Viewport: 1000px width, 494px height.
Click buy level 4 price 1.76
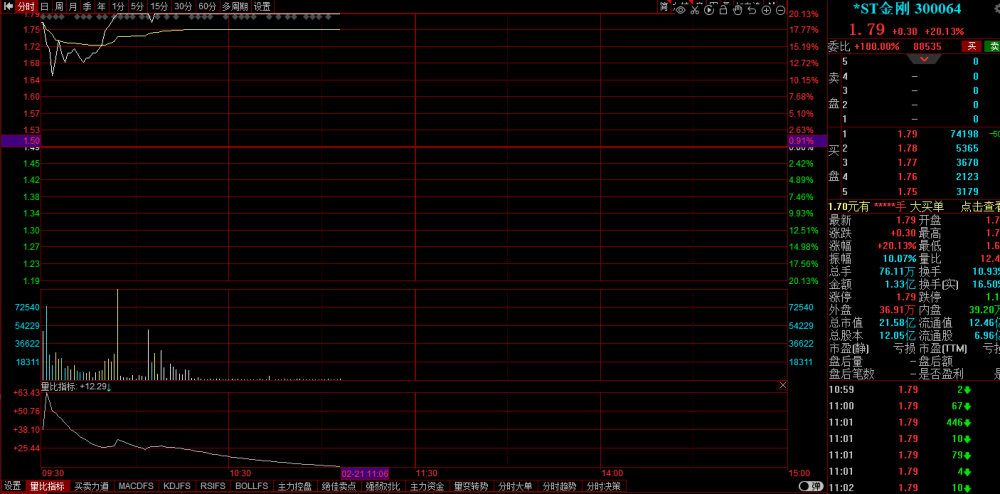[x=907, y=177]
